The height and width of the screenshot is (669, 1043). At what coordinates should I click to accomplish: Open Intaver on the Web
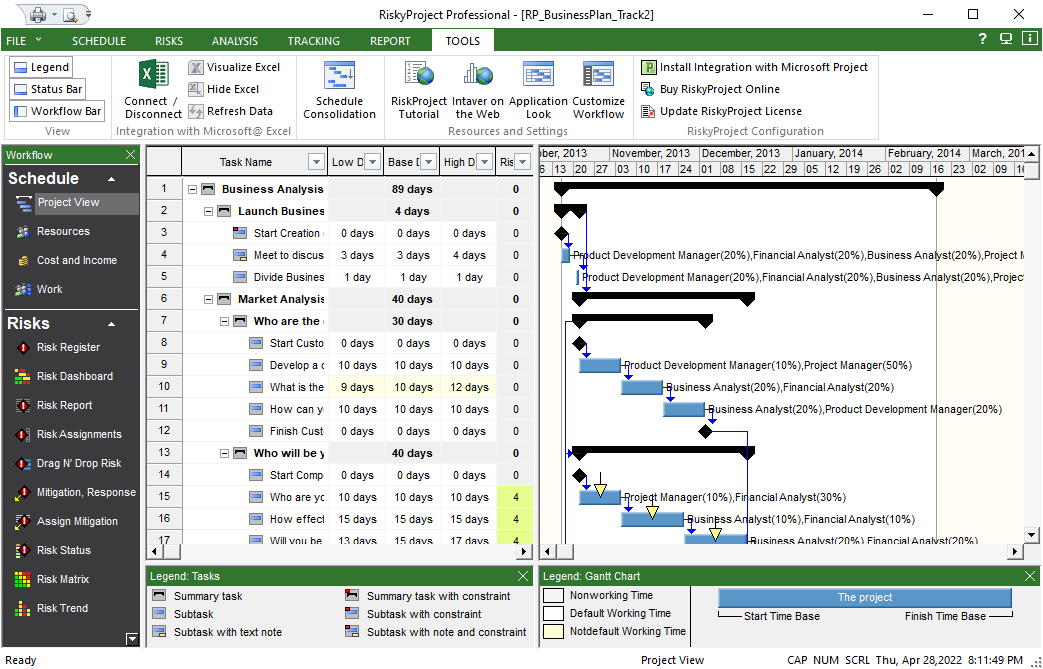(x=478, y=90)
